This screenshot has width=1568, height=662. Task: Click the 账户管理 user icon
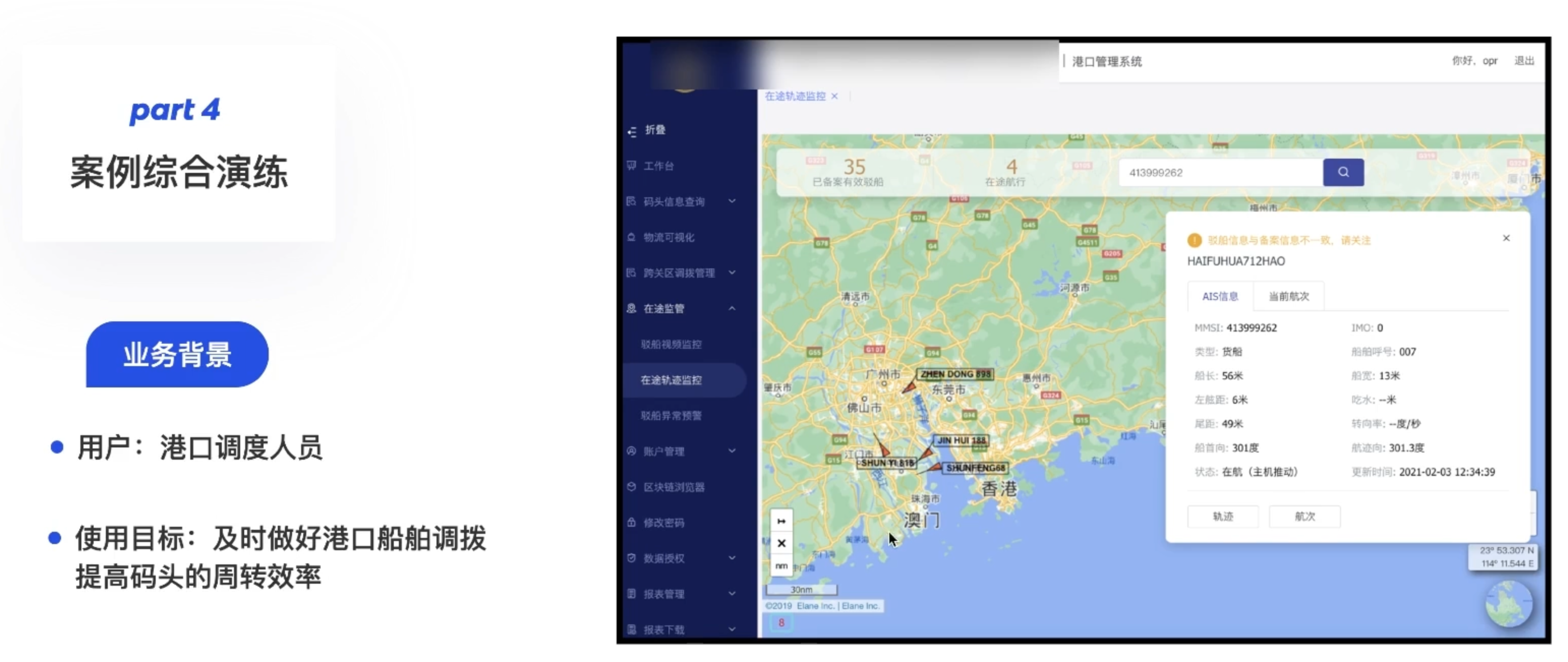tap(631, 451)
